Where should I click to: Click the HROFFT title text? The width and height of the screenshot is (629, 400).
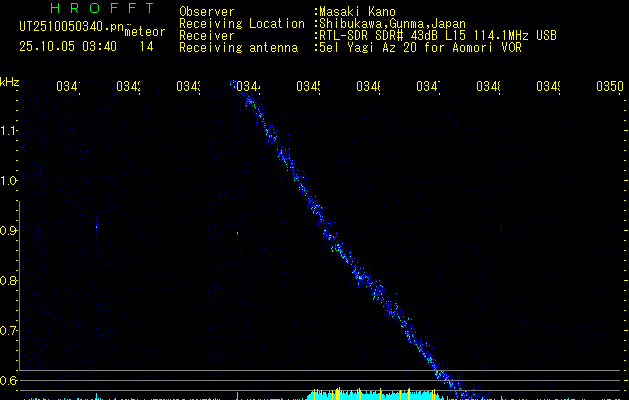pos(103,8)
